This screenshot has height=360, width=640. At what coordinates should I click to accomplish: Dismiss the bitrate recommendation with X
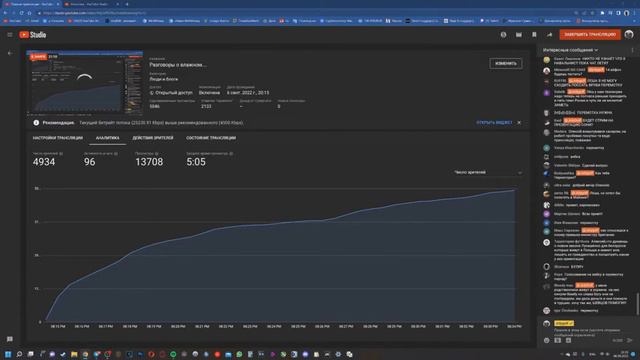click(519, 122)
